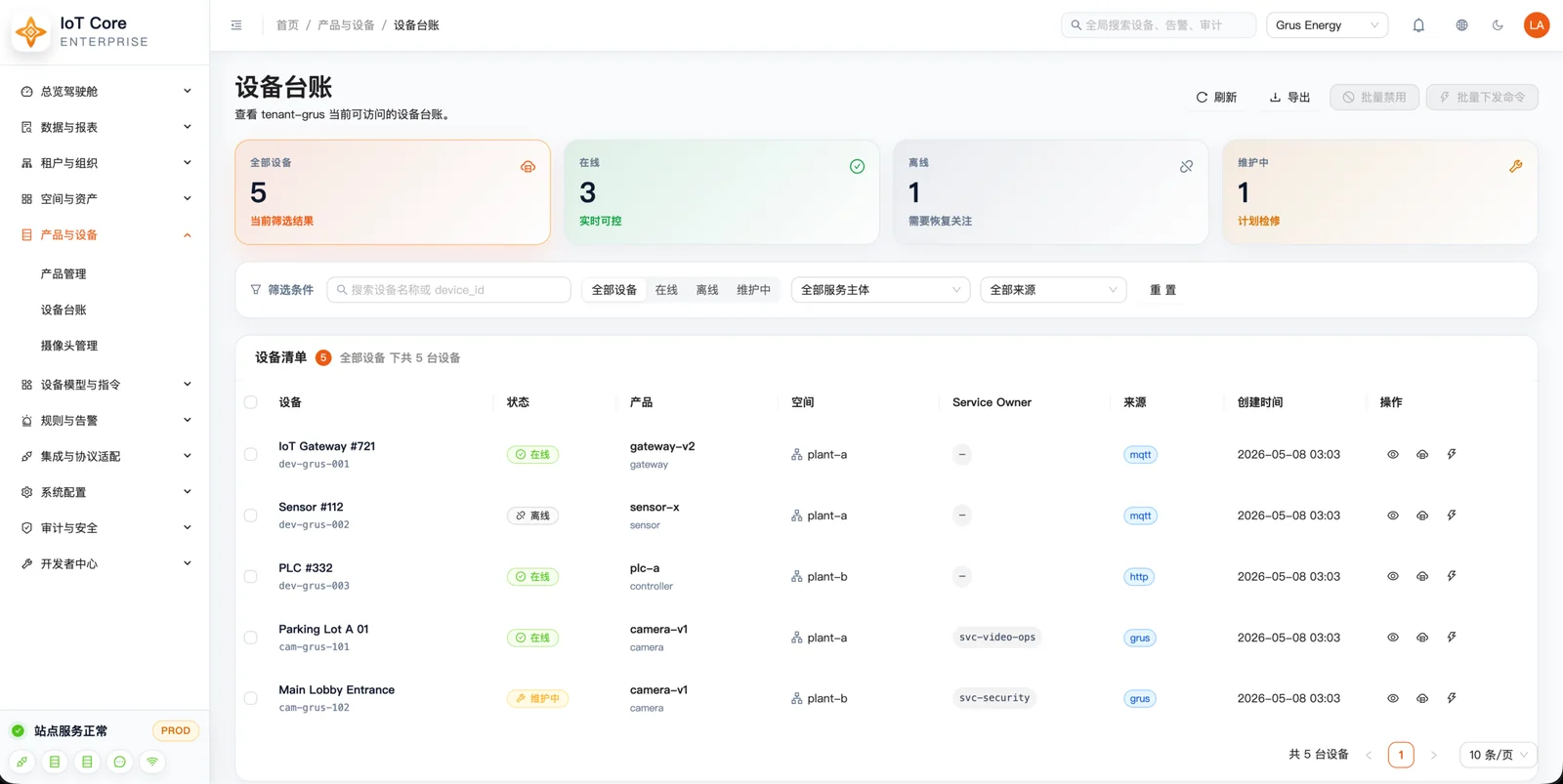
Task: Send command to Main Lobby Entrance
Action: coord(1452,699)
